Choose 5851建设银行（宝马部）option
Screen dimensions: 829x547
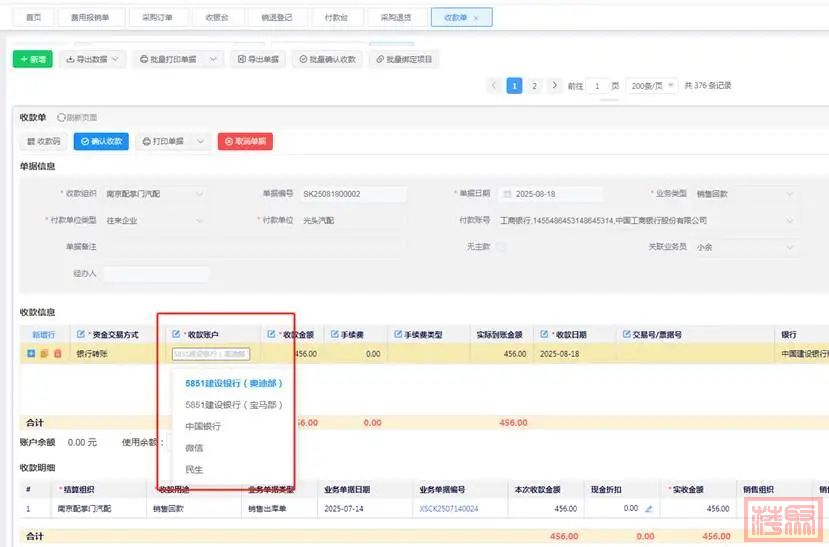coord(234,405)
